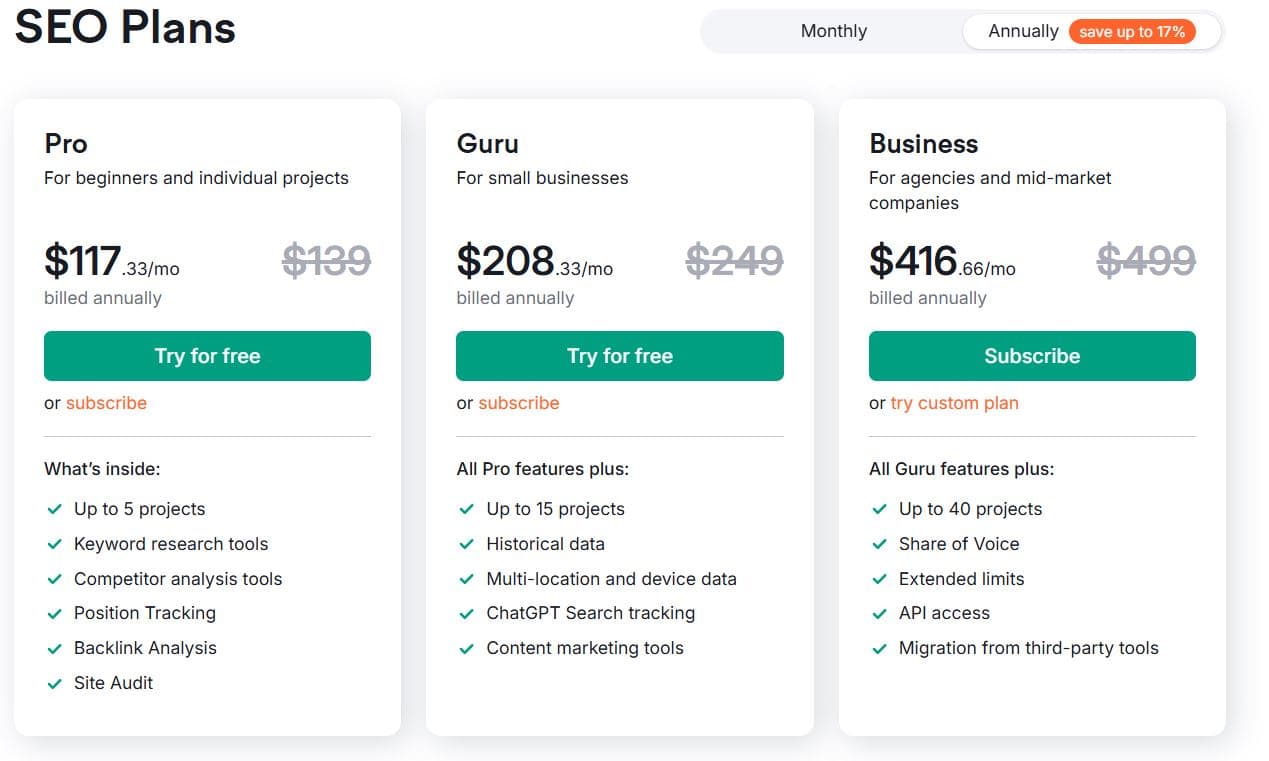Click 'Site Audit' feature
Screen dimensions: 1269x761
(x=114, y=683)
